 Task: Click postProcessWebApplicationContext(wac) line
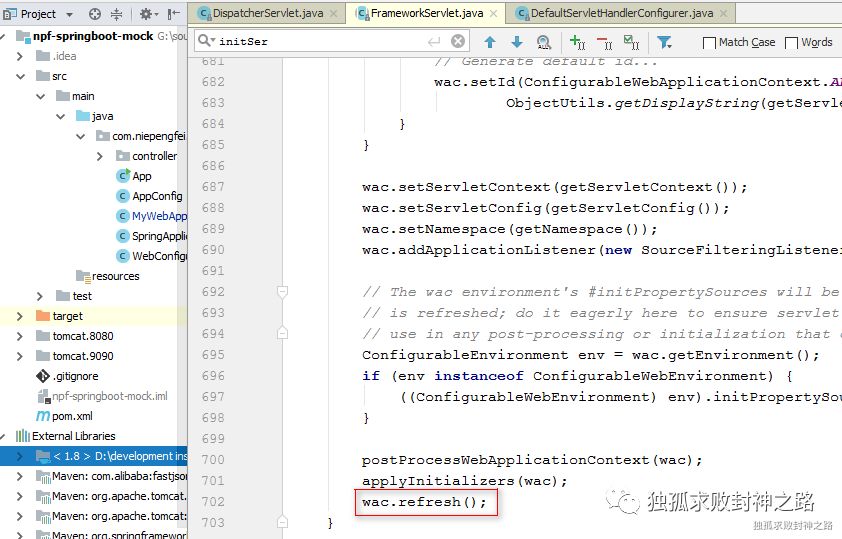tap(532, 460)
